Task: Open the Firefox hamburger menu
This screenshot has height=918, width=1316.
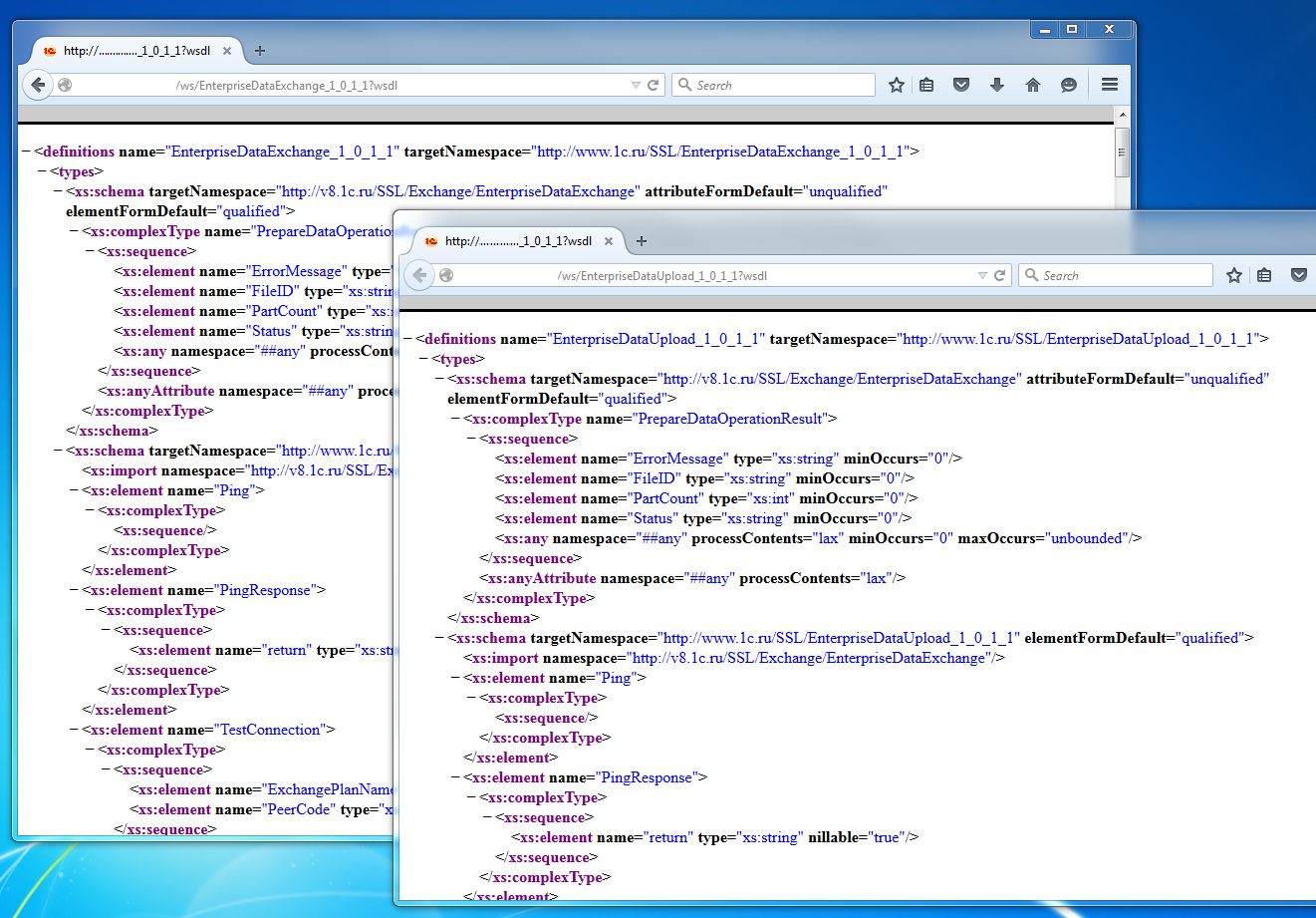Action: (1109, 85)
